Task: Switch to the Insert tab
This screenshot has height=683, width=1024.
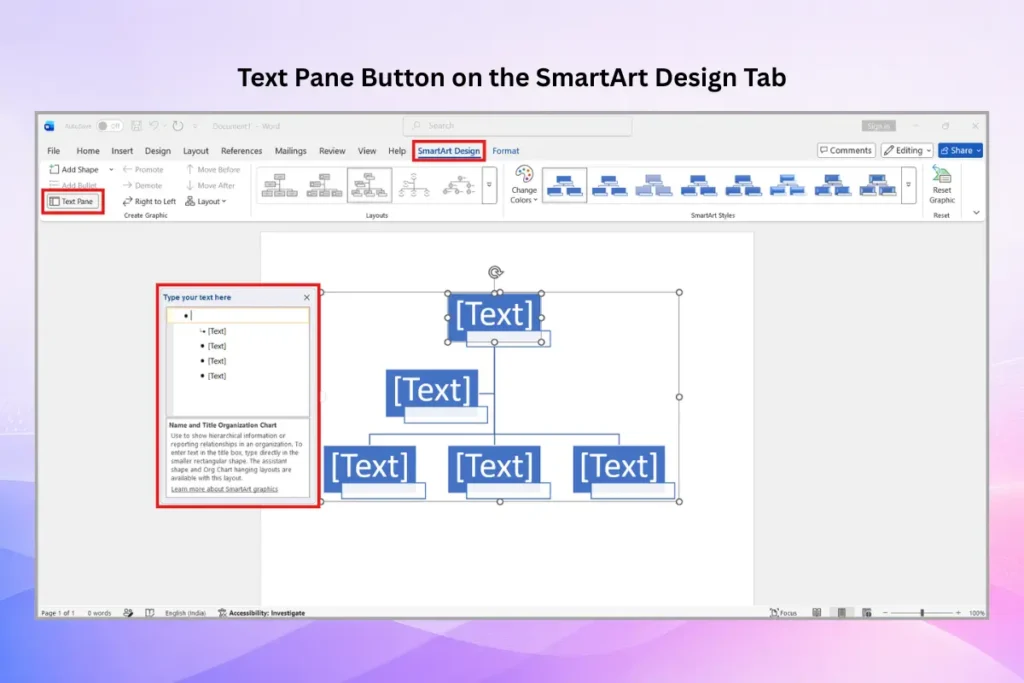Action: point(122,151)
